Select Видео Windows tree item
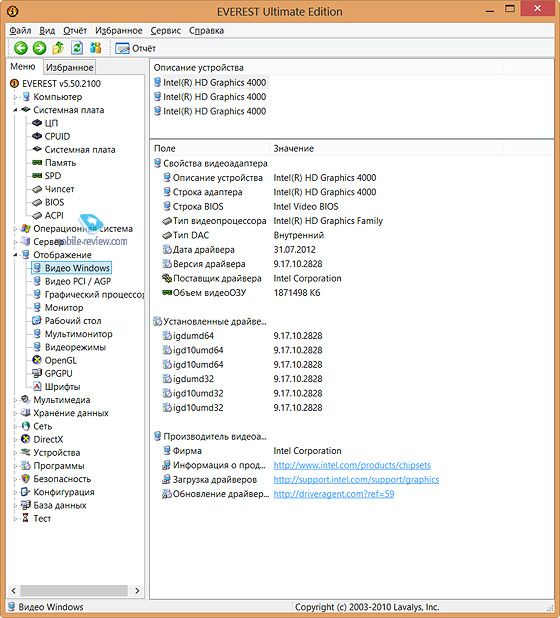Image resolution: width=560 pixels, height=618 pixels. (71, 268)
